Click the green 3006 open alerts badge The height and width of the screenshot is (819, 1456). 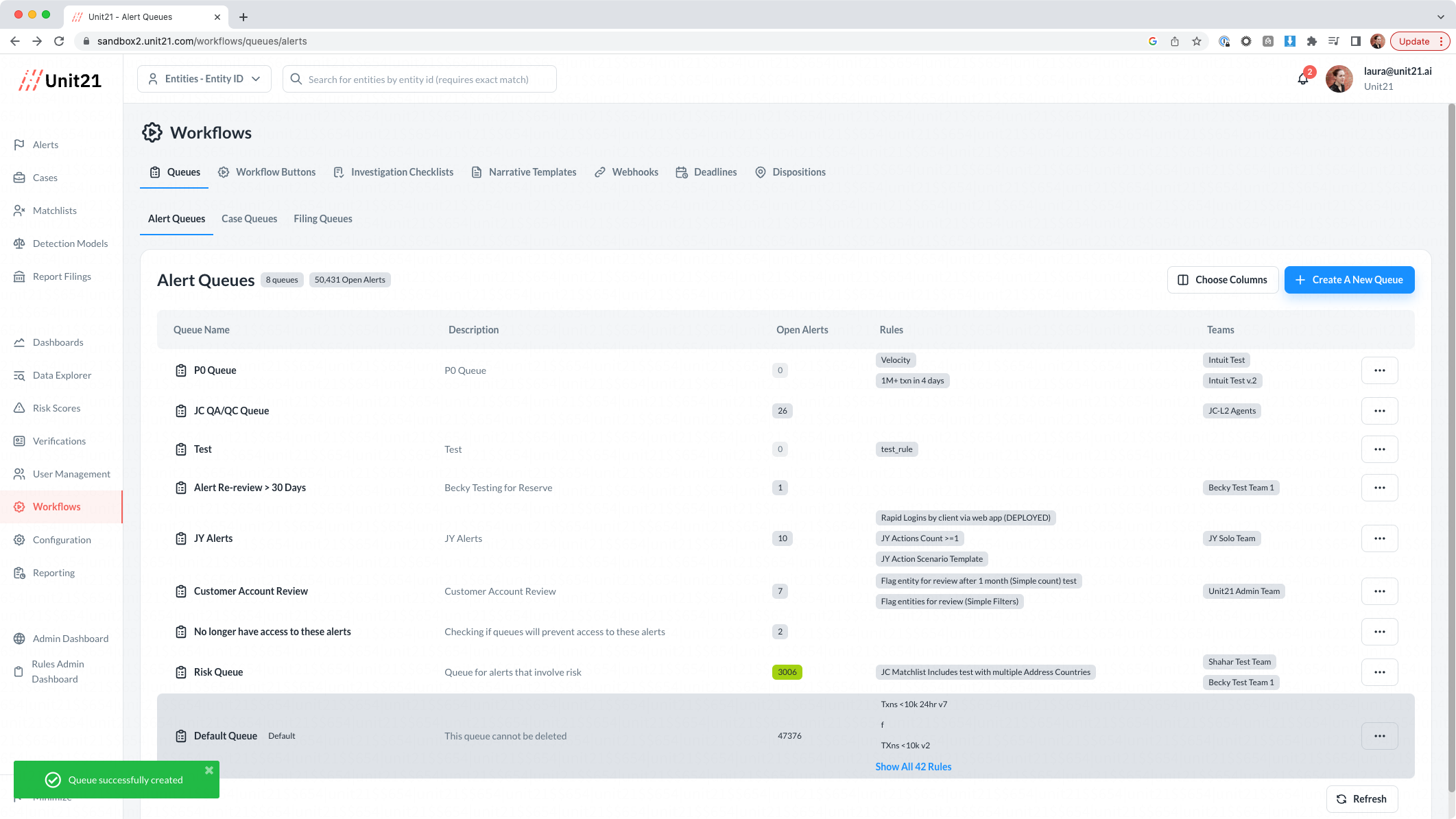click(787, 672)
